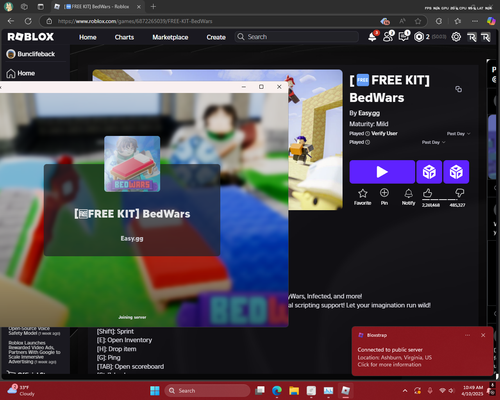Show hidden system tray icons

point(405,391)
